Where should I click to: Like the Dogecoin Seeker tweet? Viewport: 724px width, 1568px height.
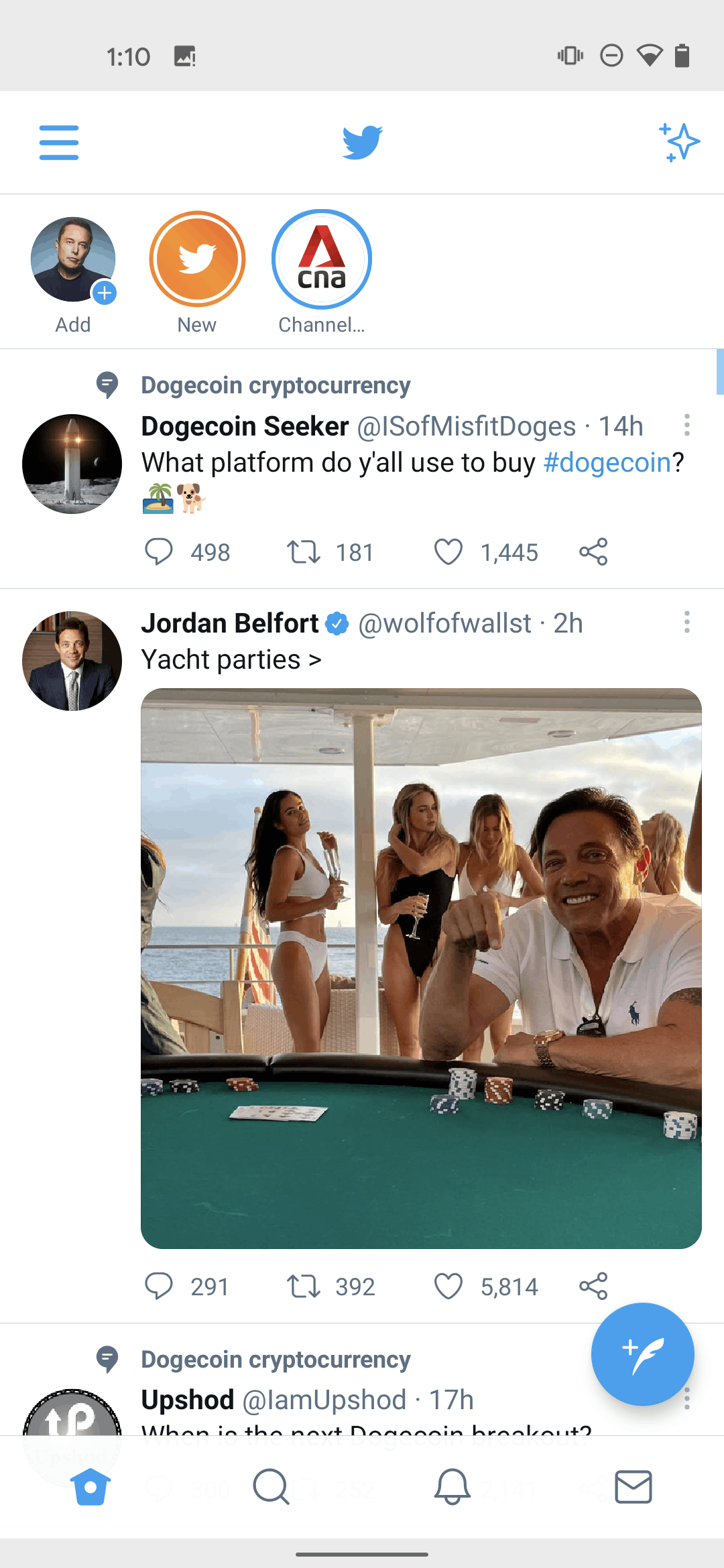448,552
